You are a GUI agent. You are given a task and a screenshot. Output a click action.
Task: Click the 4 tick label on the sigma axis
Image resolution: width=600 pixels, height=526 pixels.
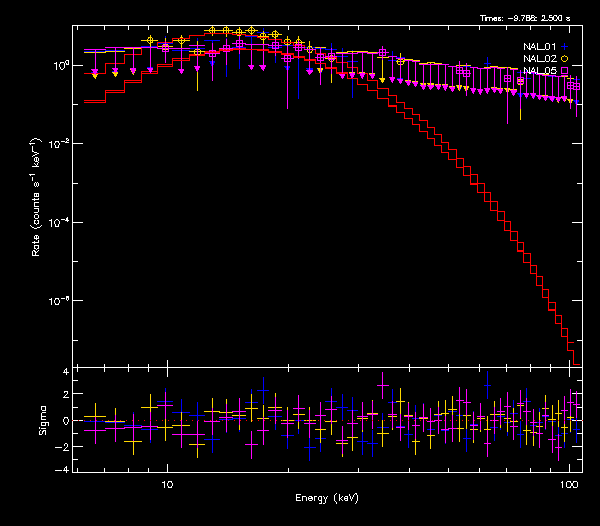pos(65,372)
